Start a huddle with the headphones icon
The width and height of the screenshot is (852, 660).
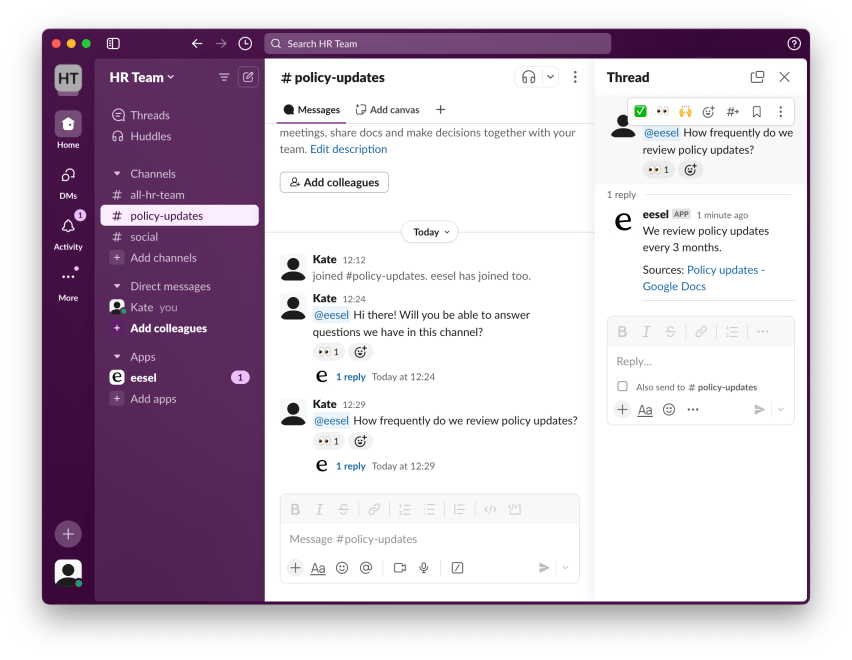pyautogui.click(x=528, y=77)
